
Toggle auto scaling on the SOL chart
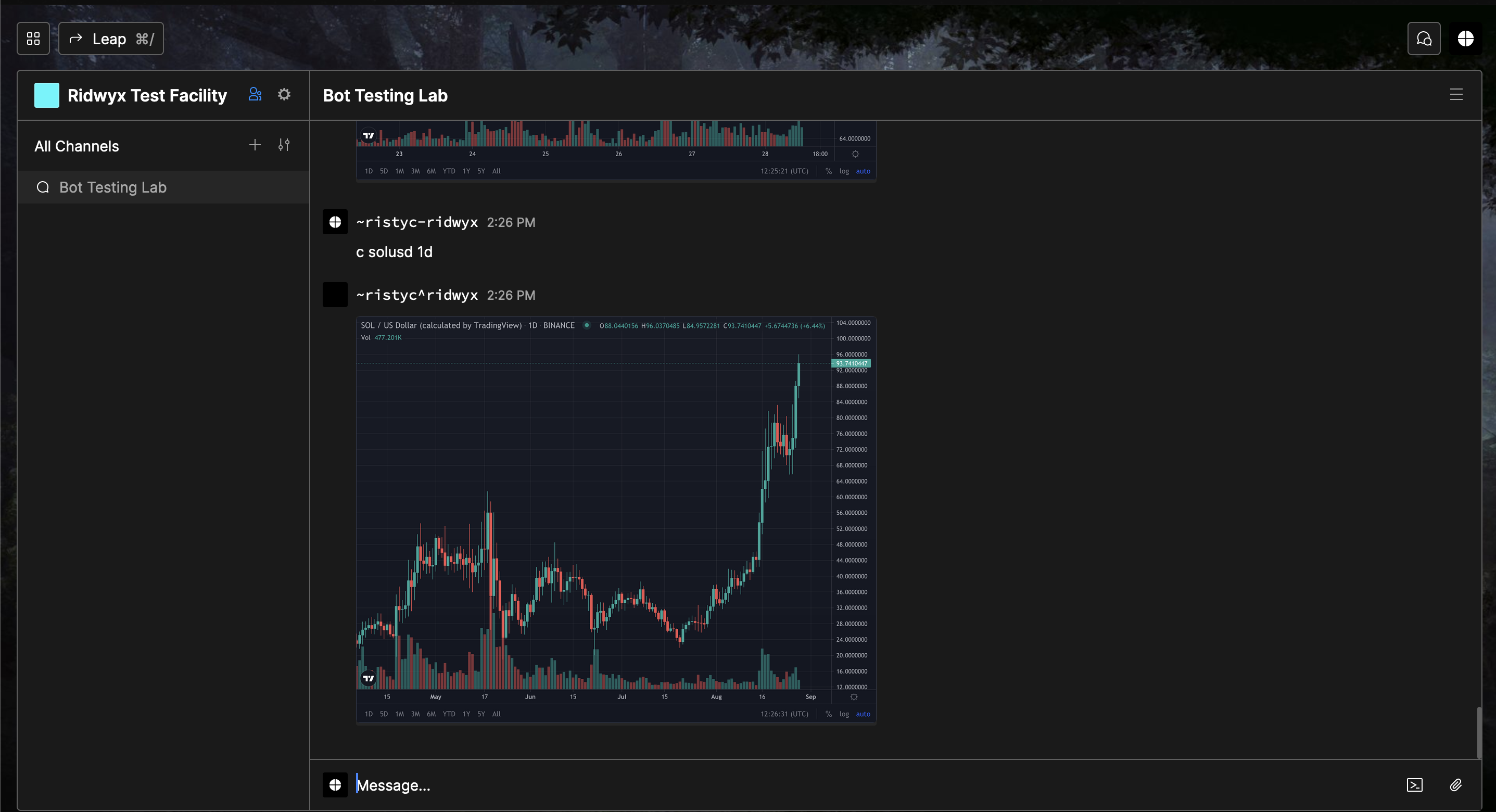(x=863, y=714)
